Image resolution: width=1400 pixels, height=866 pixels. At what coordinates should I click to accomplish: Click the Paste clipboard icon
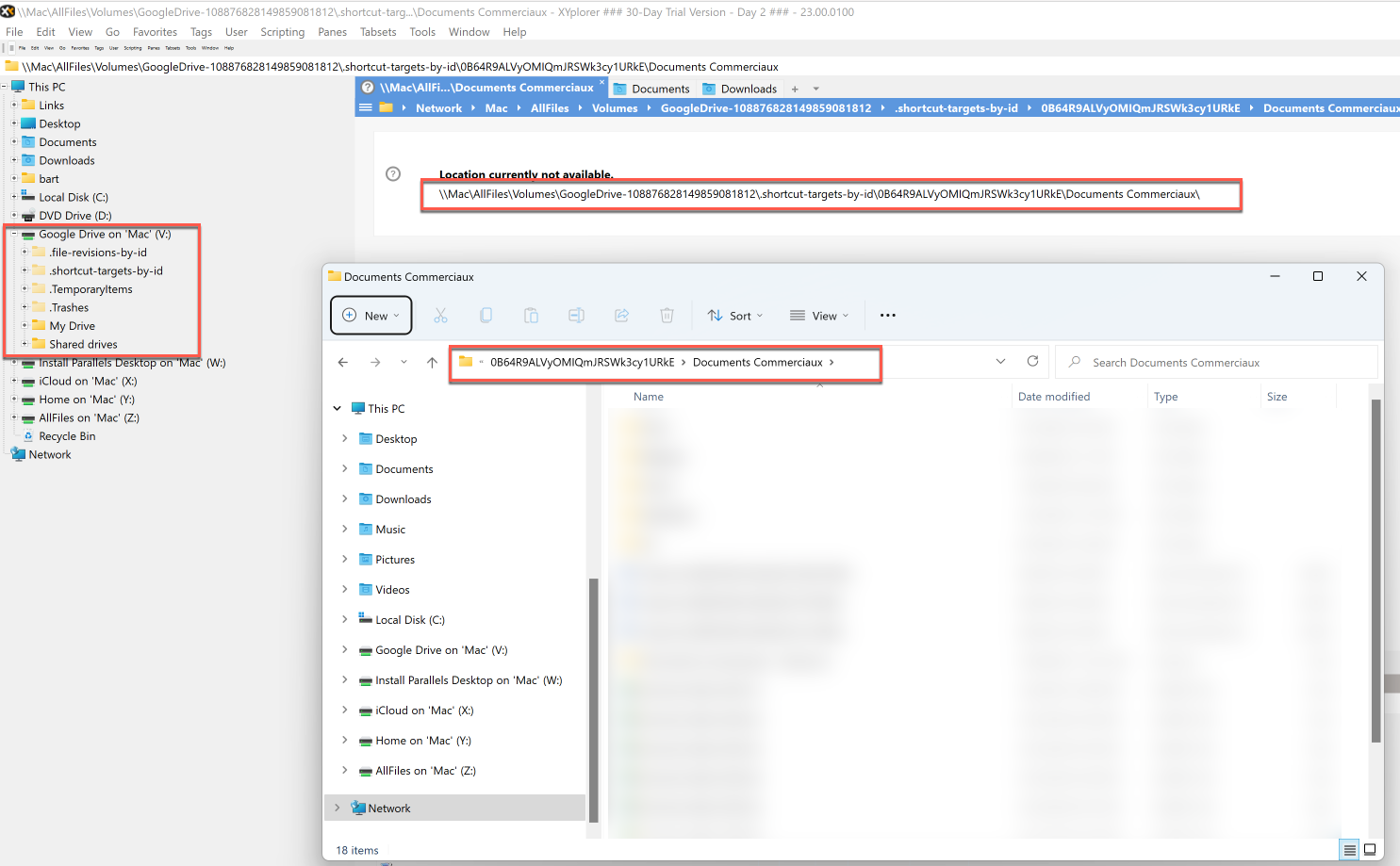coord(531,316)
